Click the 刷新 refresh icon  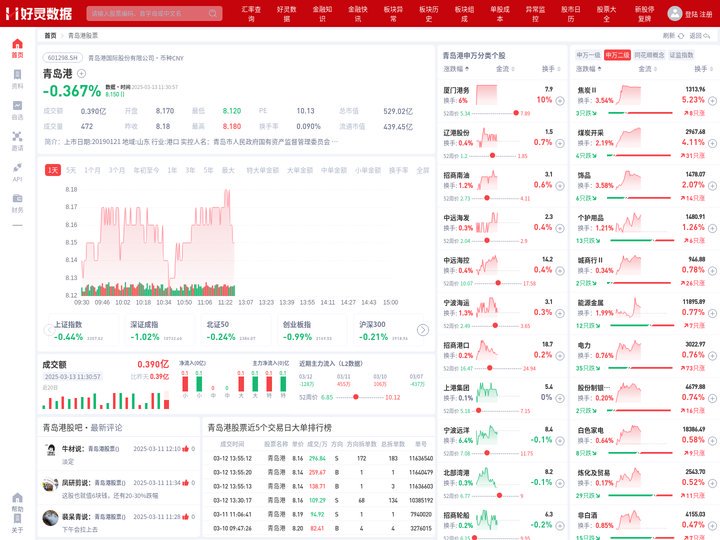[x=681, y=36]
